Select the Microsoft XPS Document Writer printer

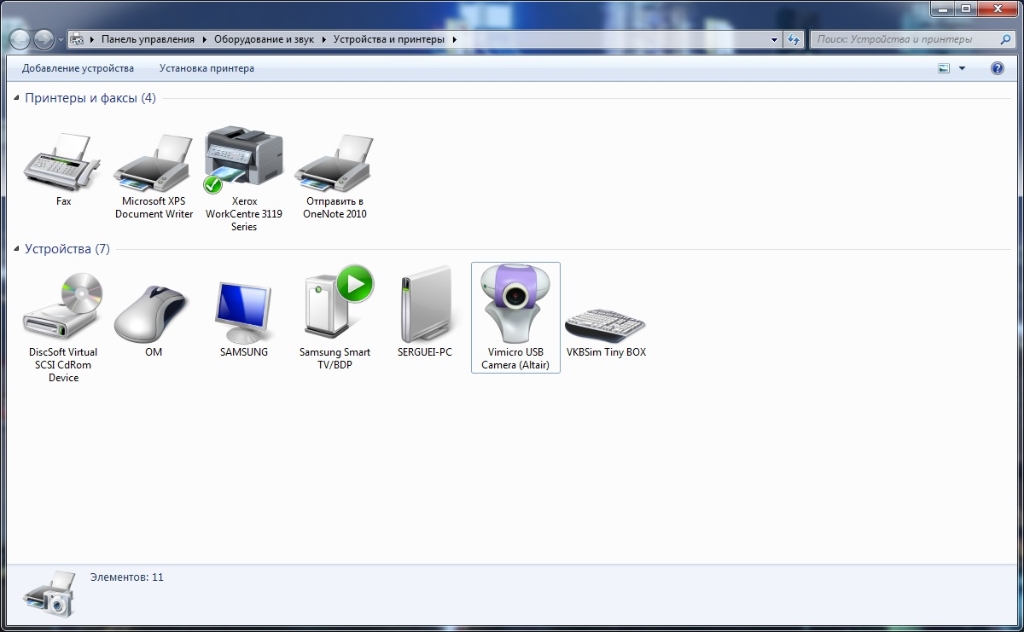pyautogui.click(x=153, y=164)
